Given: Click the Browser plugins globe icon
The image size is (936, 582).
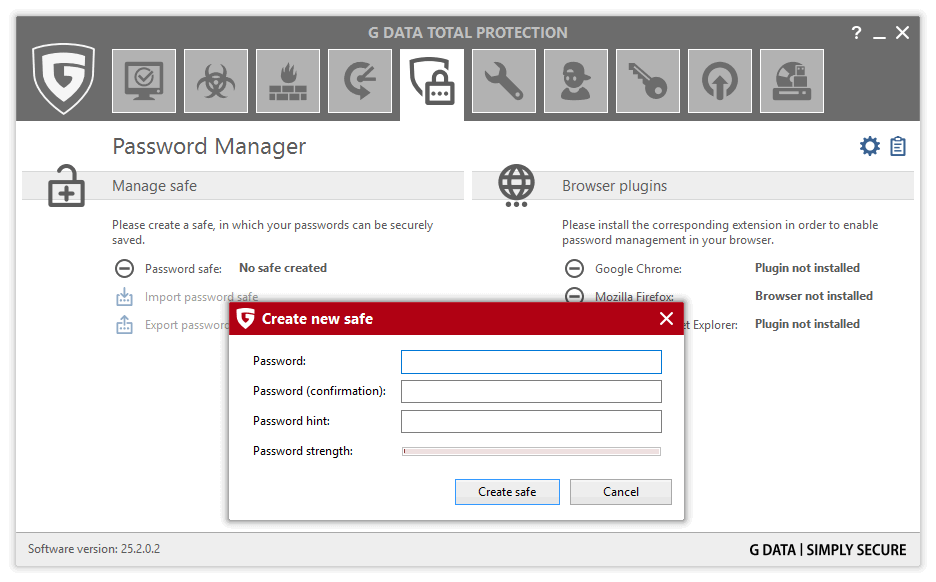Looking at the screenshot, I should coord(516,186).
